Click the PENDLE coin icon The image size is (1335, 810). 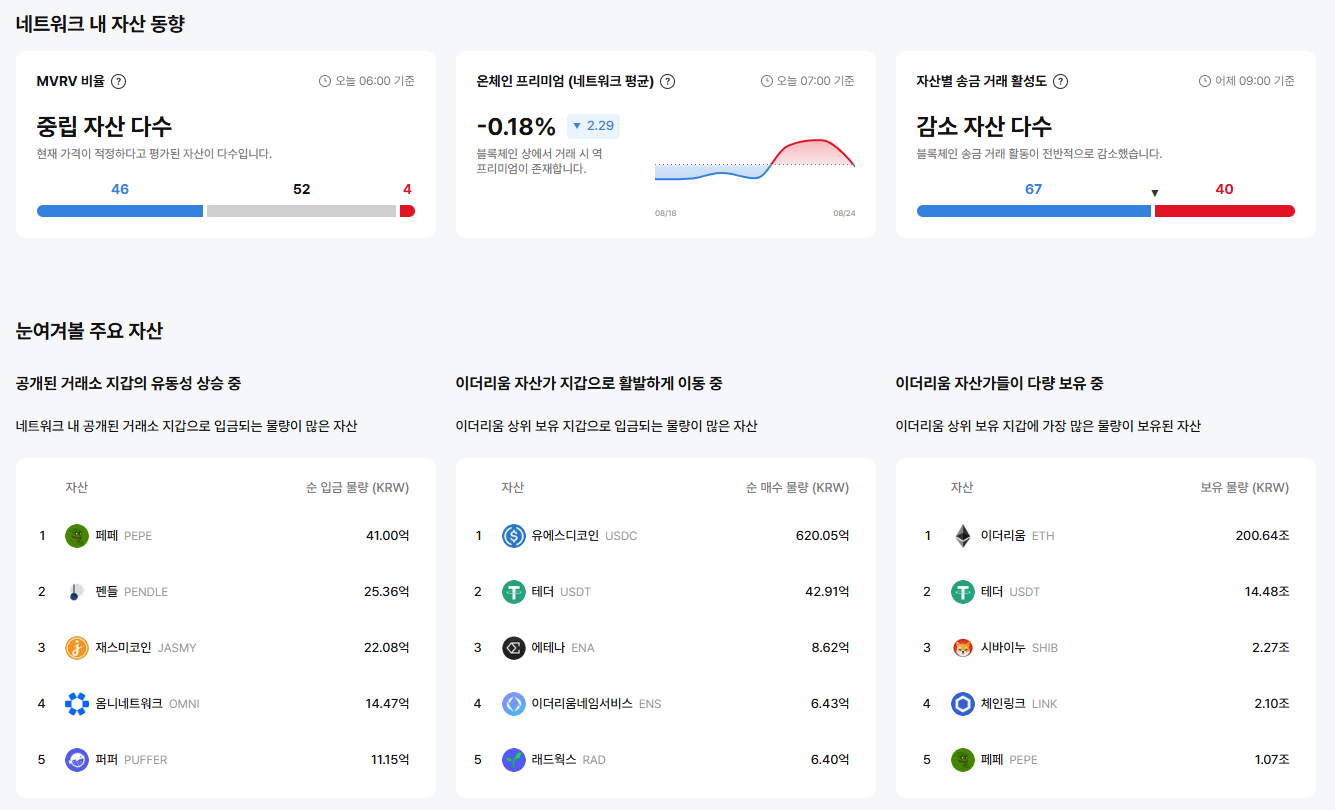77,592
